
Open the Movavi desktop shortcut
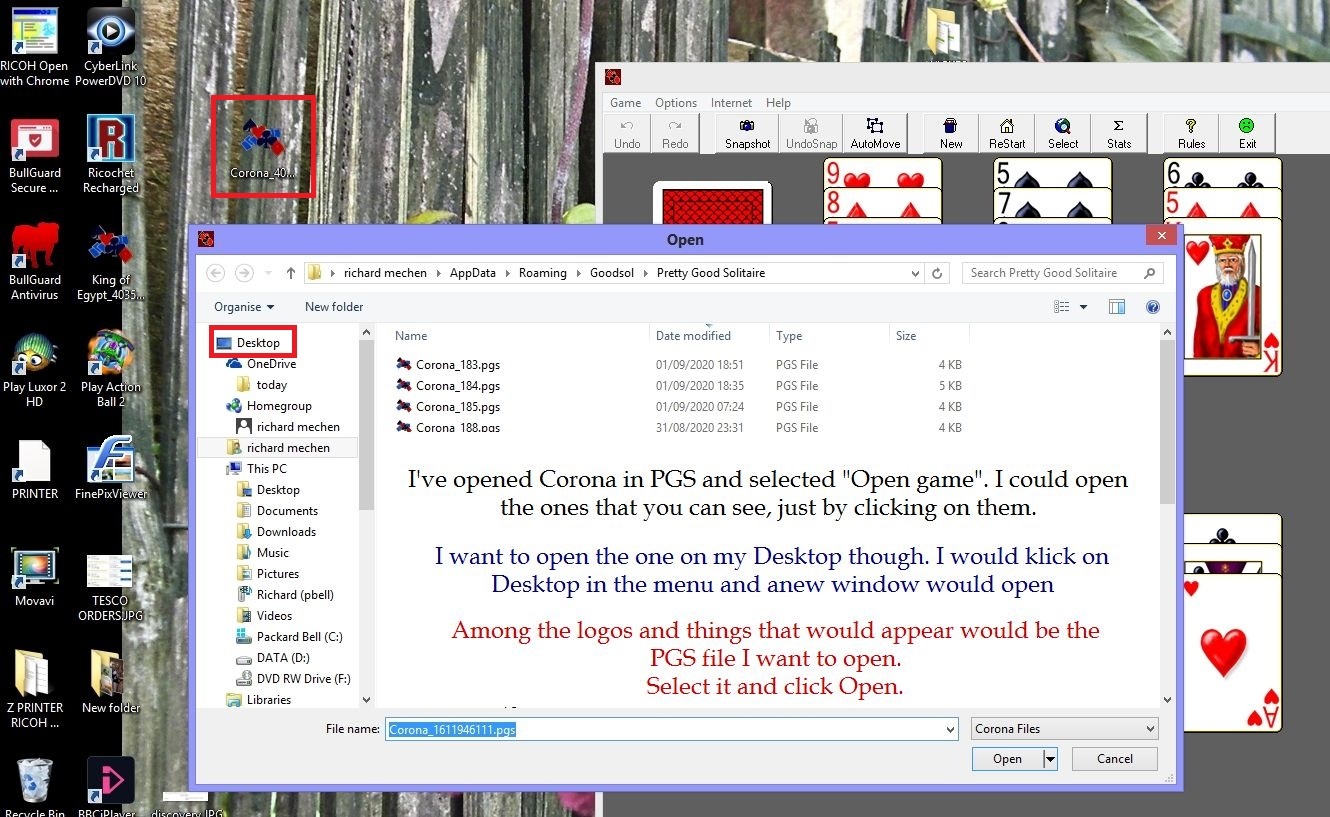click(x=35, y=577)
